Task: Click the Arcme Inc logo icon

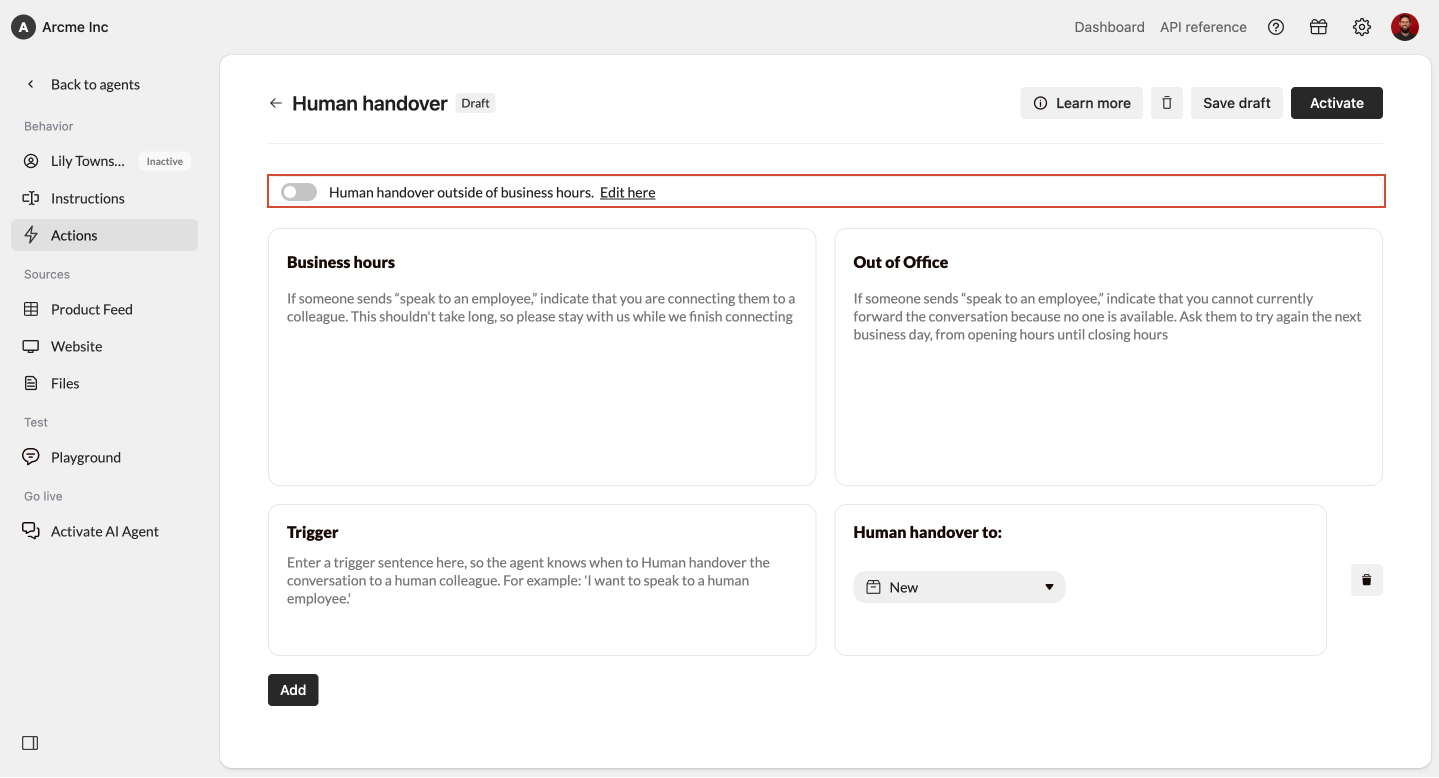Action: (23, 27)
